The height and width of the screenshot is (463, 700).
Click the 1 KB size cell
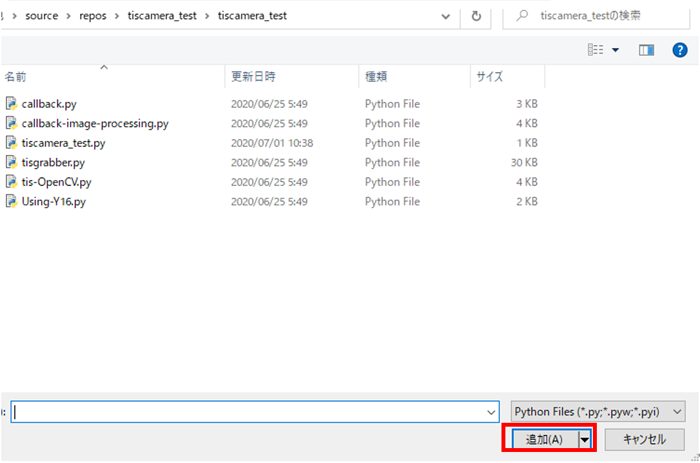(x=527, y=143)
